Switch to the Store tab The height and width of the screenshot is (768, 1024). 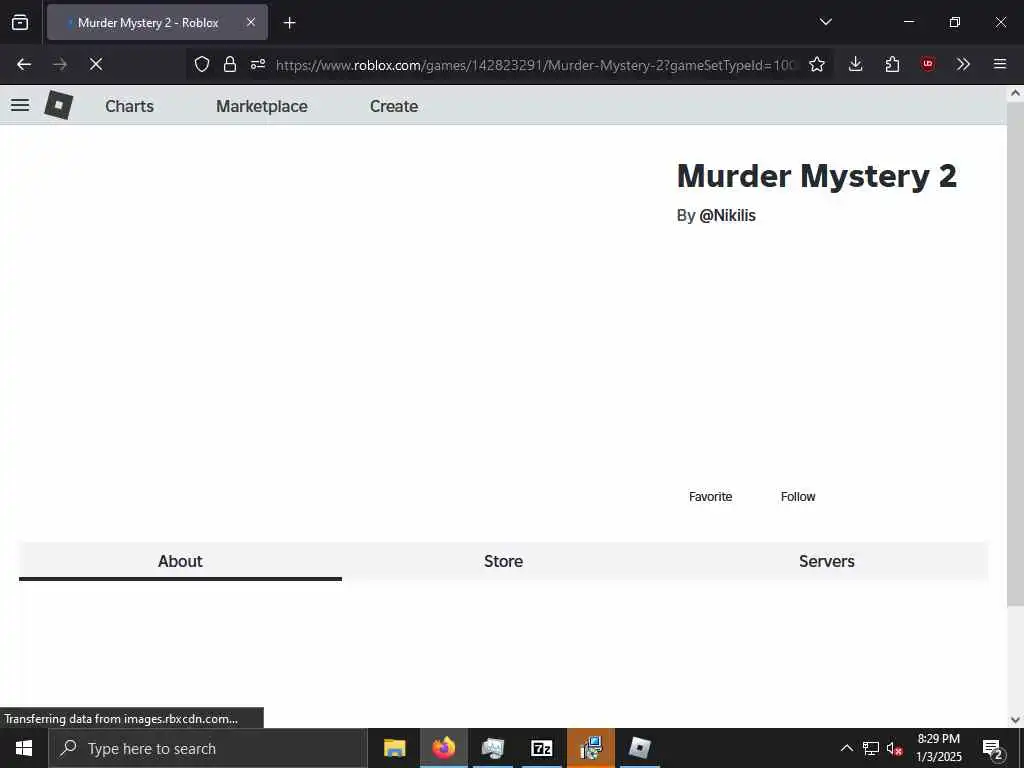(x=504, y=561)
